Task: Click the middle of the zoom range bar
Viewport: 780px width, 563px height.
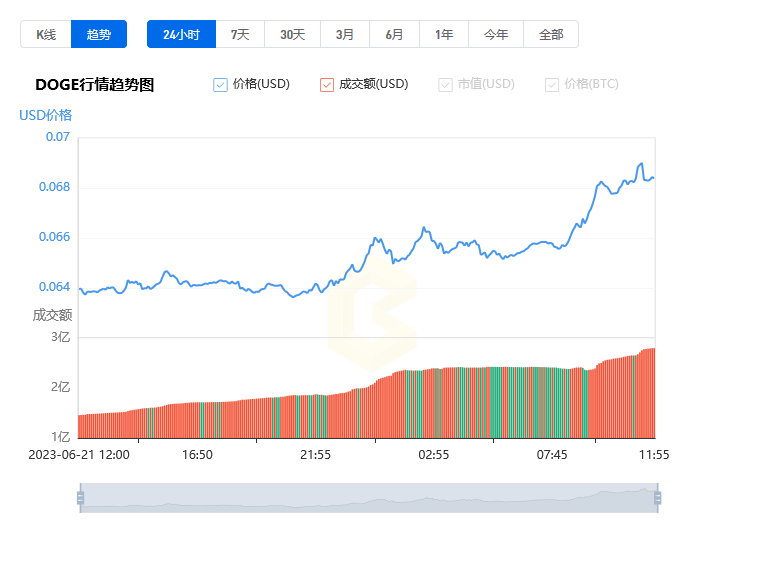Action: pyautogui.click(x=368, y=498)
